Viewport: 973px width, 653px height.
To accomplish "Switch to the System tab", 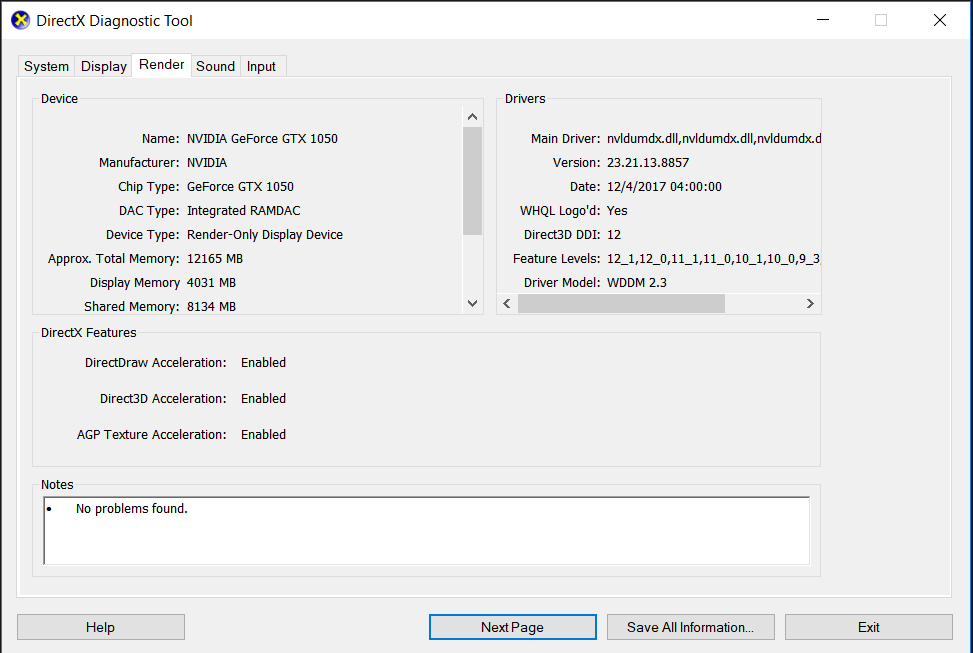I will 46,66.
